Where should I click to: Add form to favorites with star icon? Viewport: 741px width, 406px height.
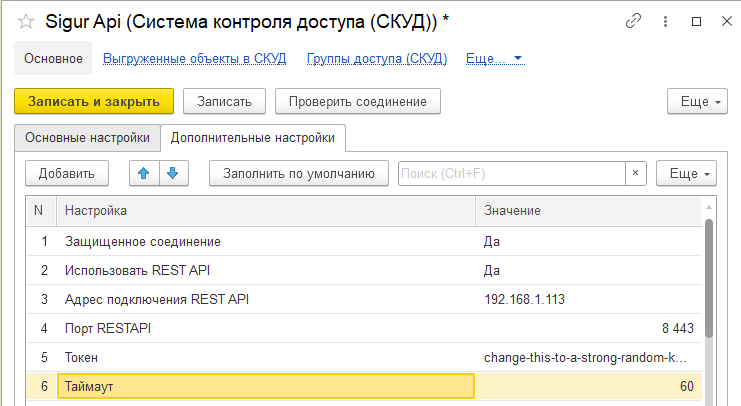pos(24,21)
